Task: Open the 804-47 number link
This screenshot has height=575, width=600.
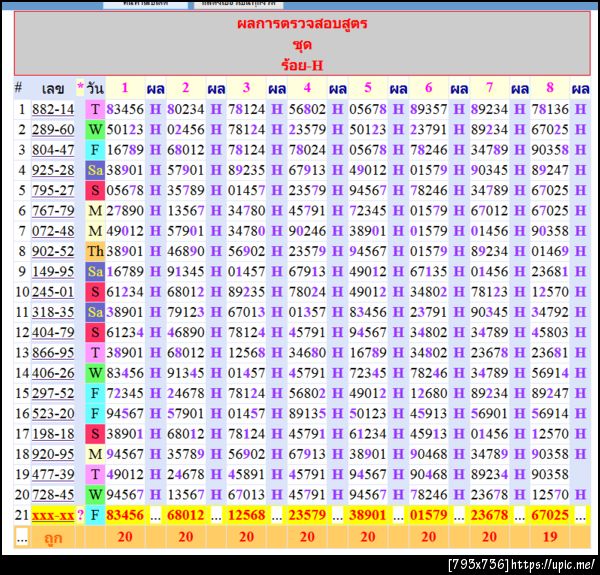Action: 53,150
